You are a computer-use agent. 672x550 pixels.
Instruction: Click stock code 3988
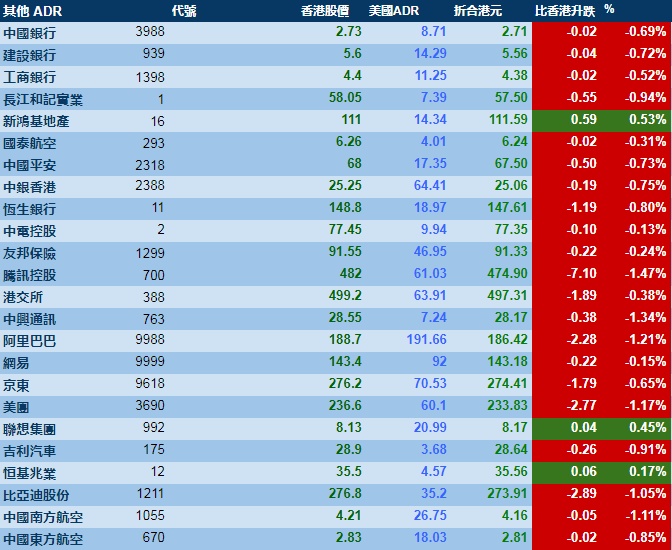150,31
